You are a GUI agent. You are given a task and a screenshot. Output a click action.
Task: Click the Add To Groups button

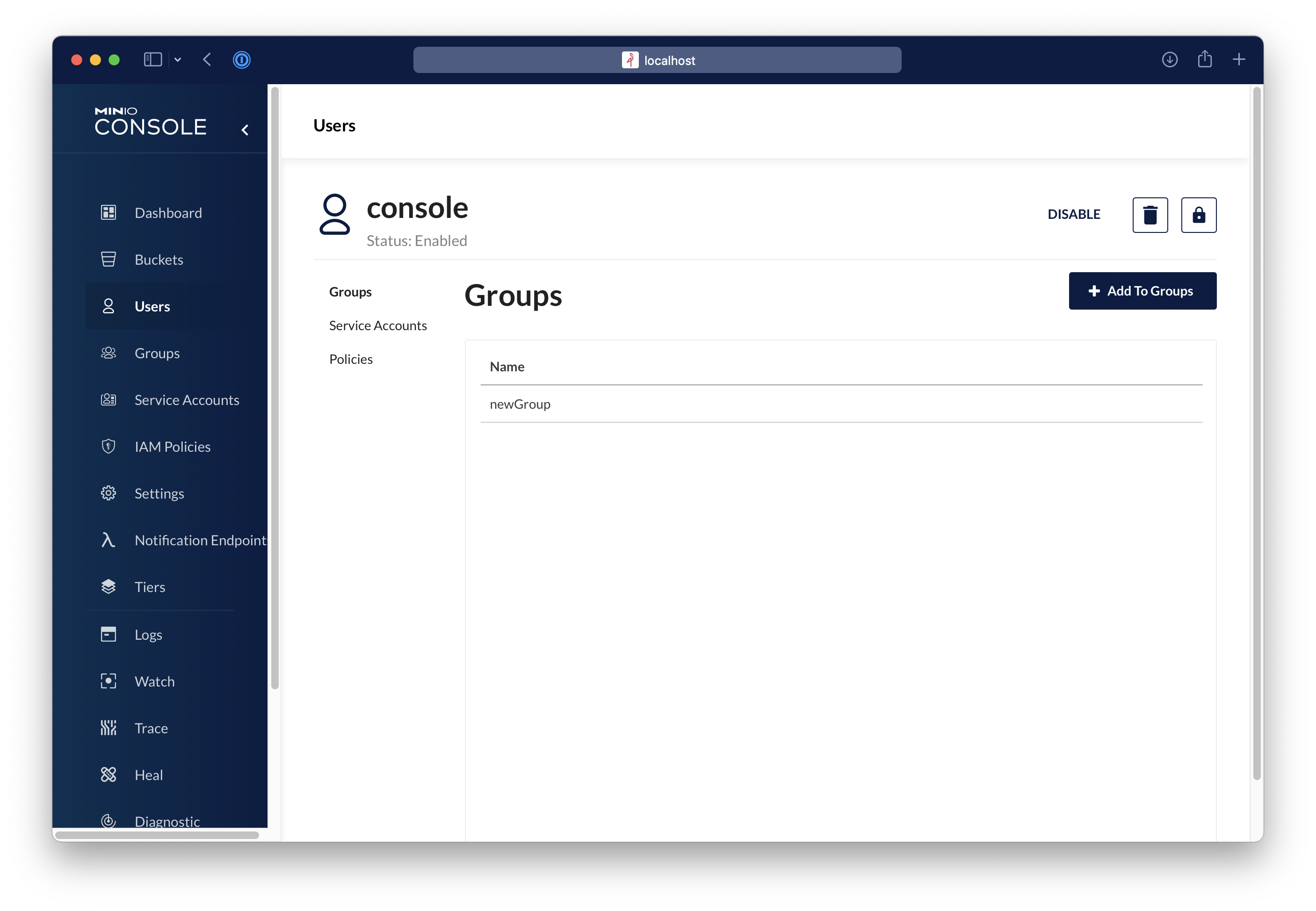1142,291
